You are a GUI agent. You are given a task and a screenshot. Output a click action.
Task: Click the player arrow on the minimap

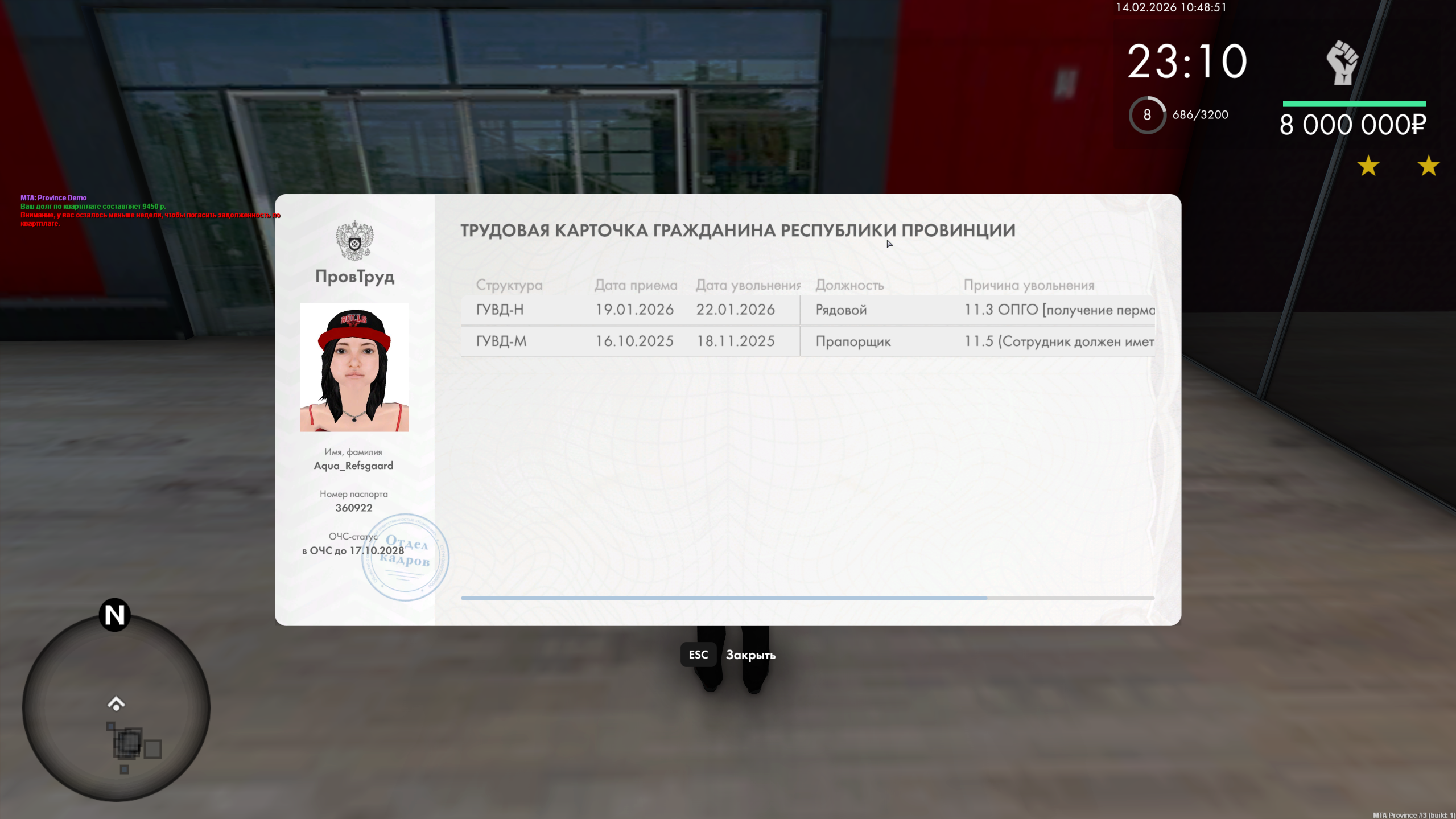point(116,704)
